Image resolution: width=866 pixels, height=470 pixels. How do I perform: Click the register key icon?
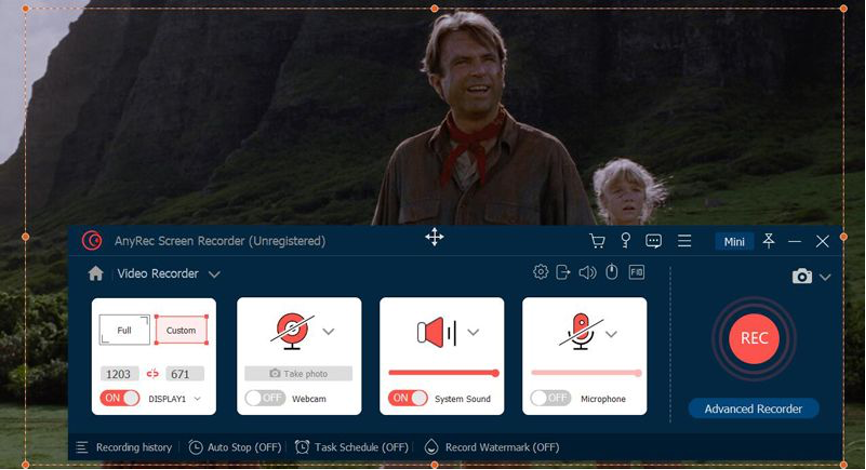[x=626, y=240]
